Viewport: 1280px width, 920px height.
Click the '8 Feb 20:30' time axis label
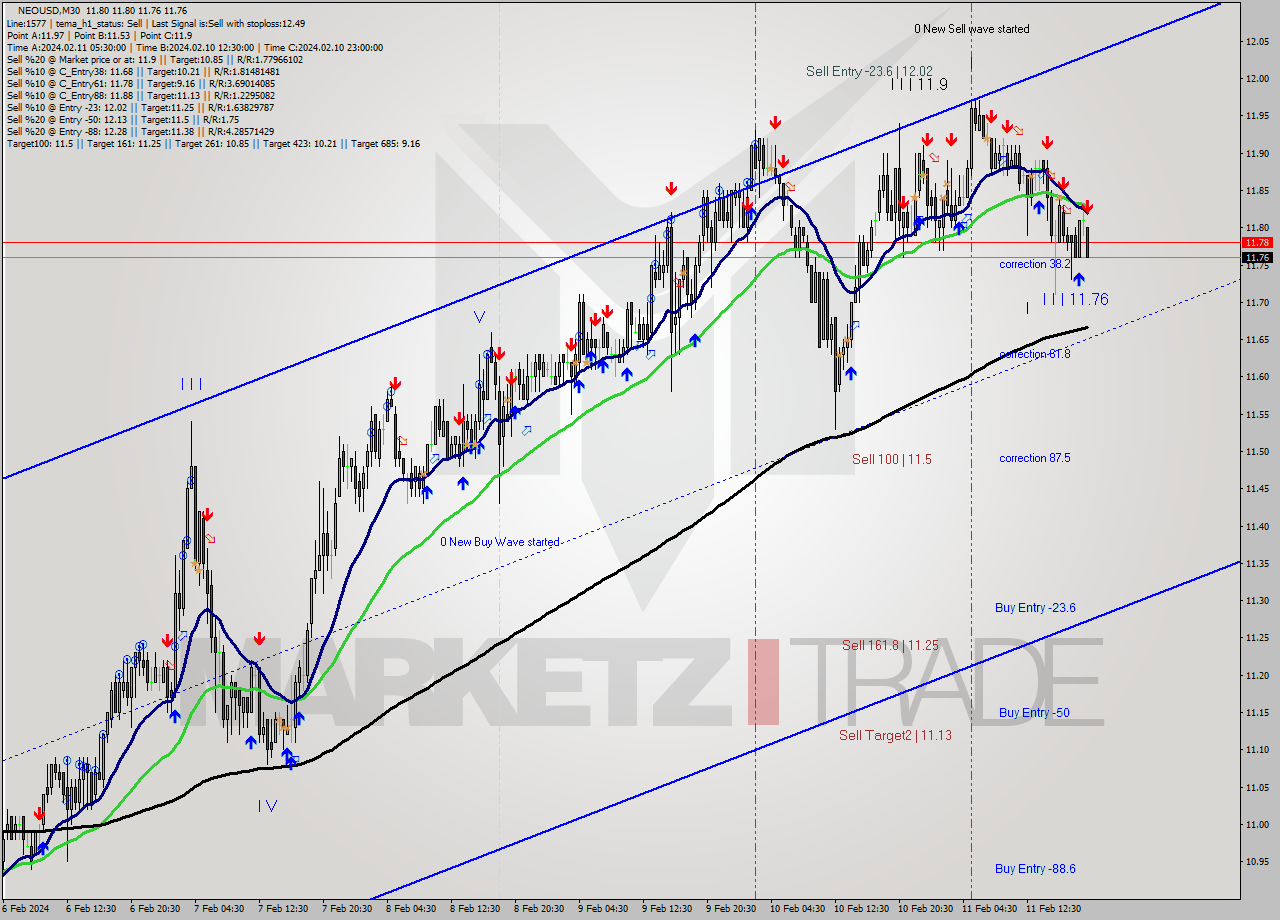[539, 909]
